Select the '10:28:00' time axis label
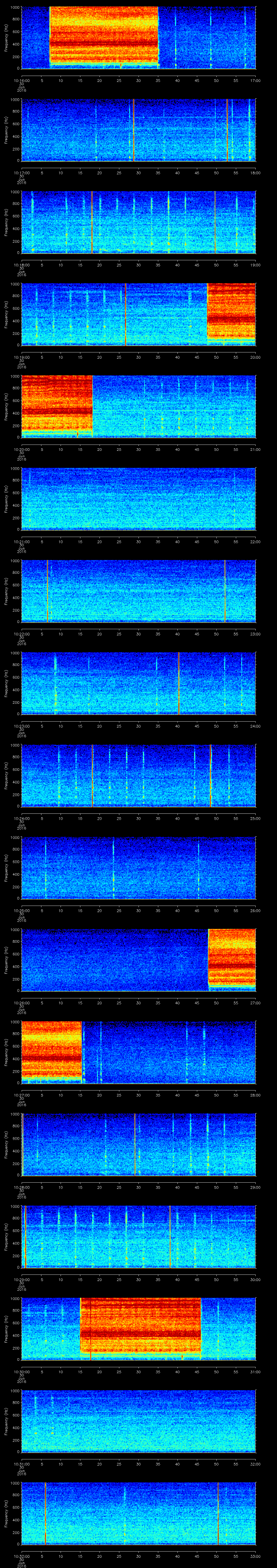The height and width of the screenshot is (1568, 277). point(21,1187)
